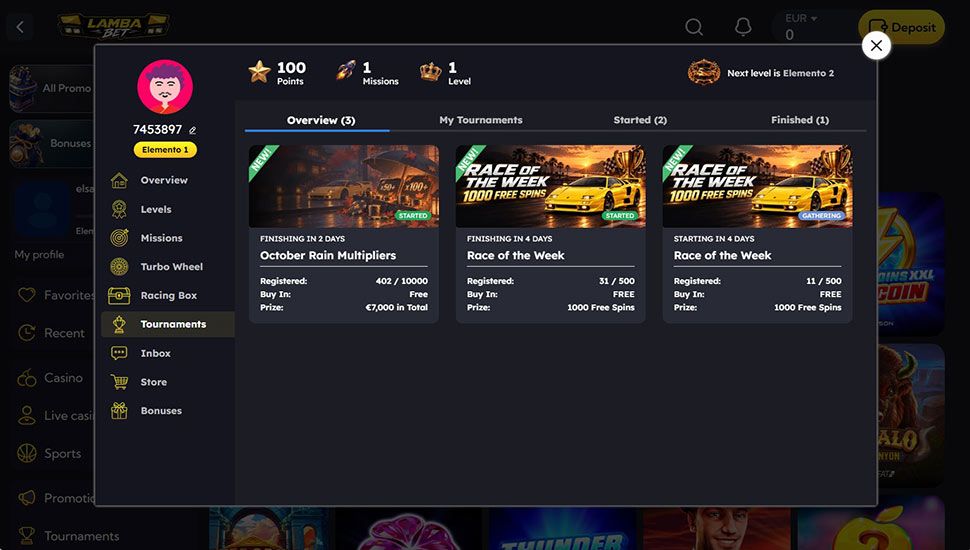Select the Missions target icon
The height and width of the screenshot is (550, 970).
119,238
